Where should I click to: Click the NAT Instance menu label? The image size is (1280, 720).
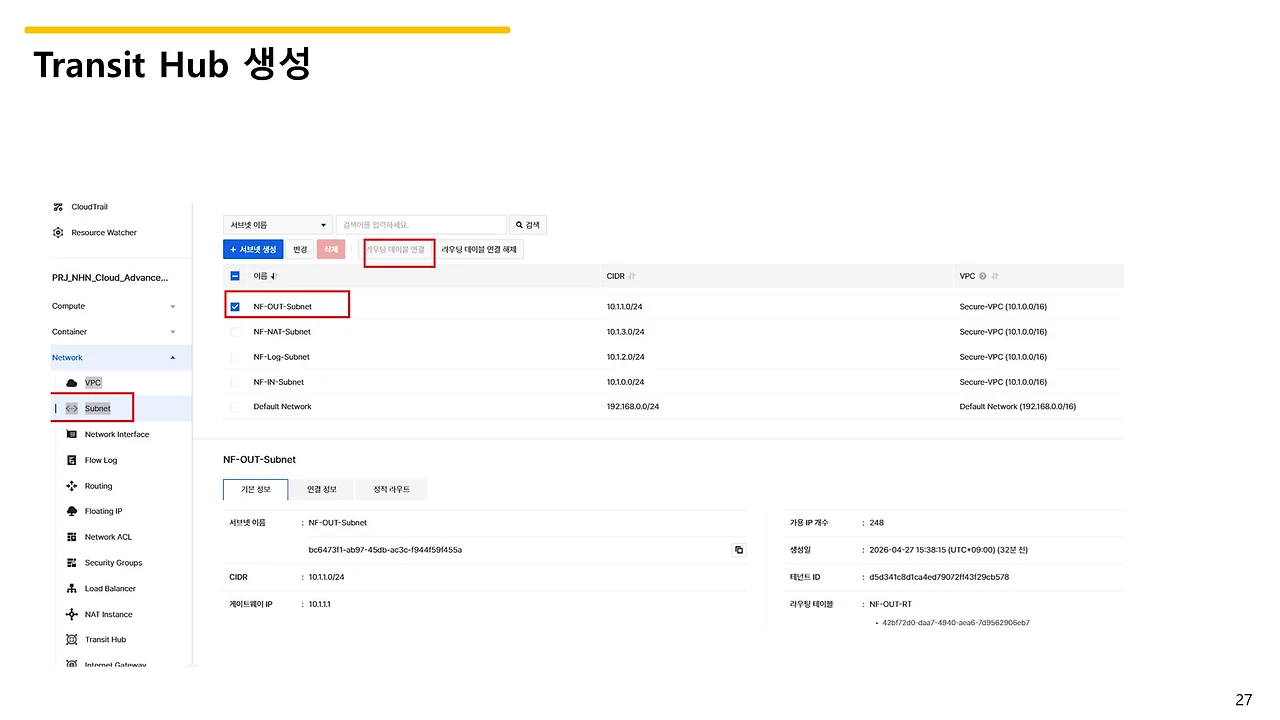pos(109,614)
